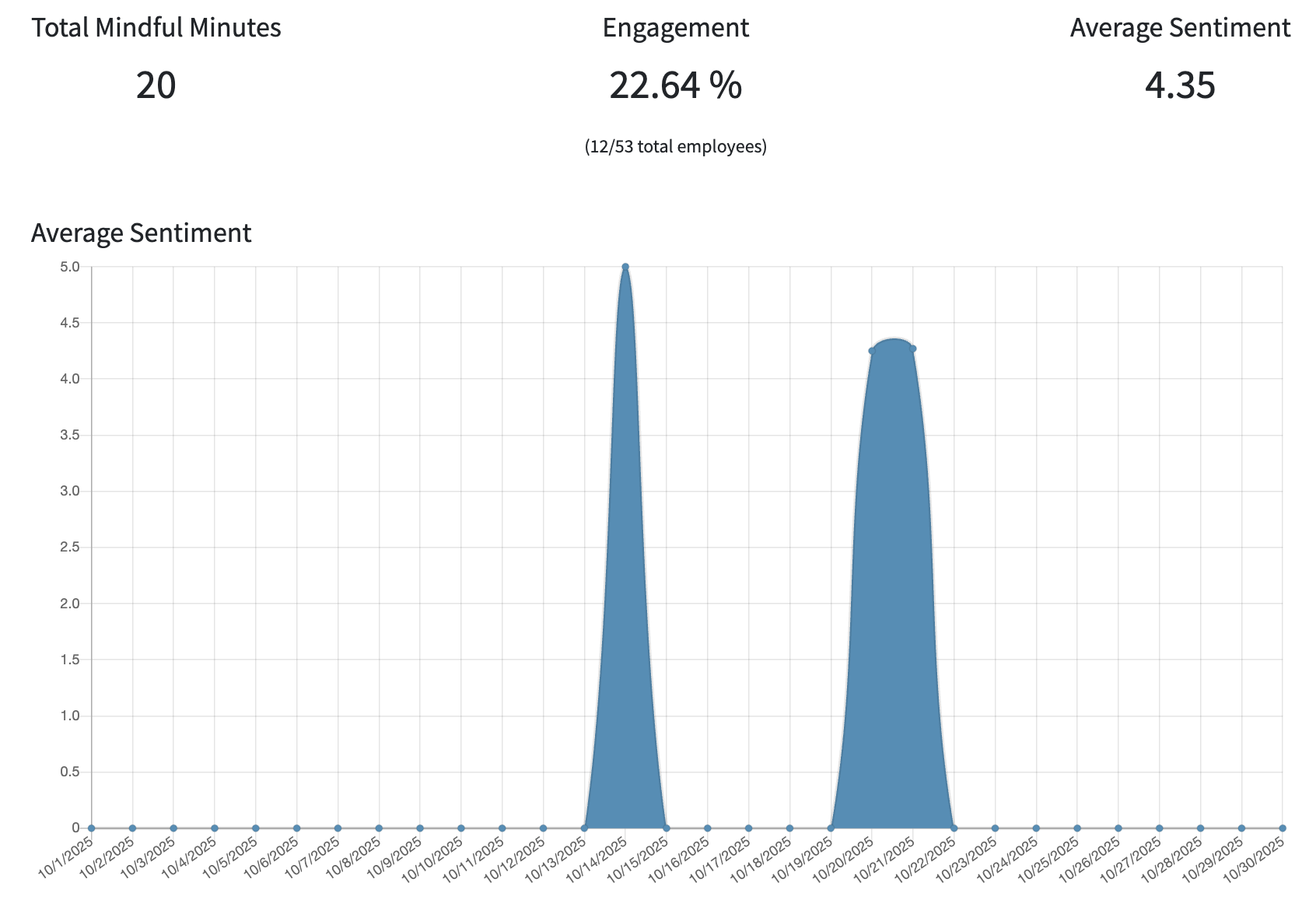Click the 10/20/2025 x-axis date label
This screenshot has height=907, width=1316.
tap(843, 860)
